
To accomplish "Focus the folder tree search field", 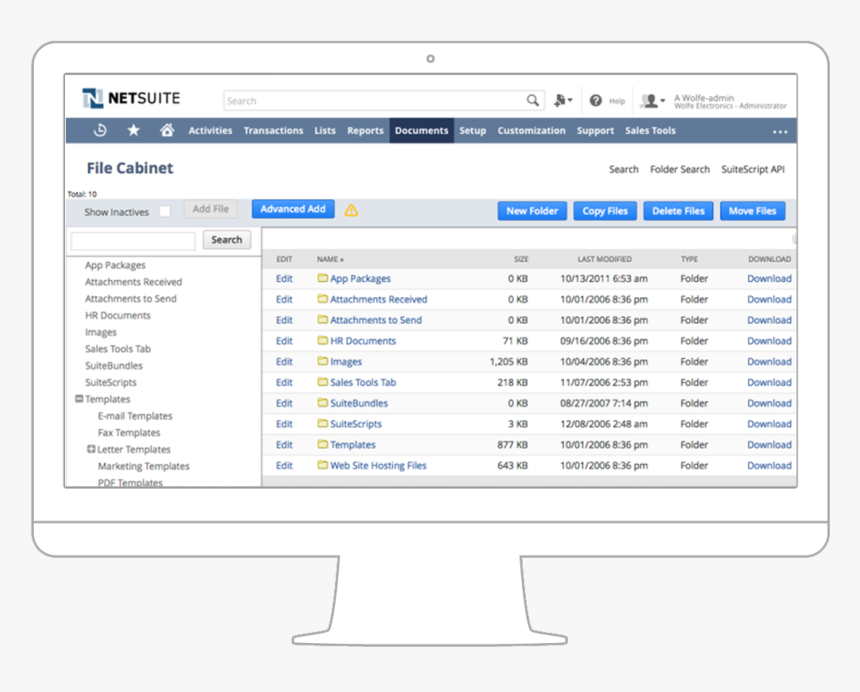I will coord(133,241).
